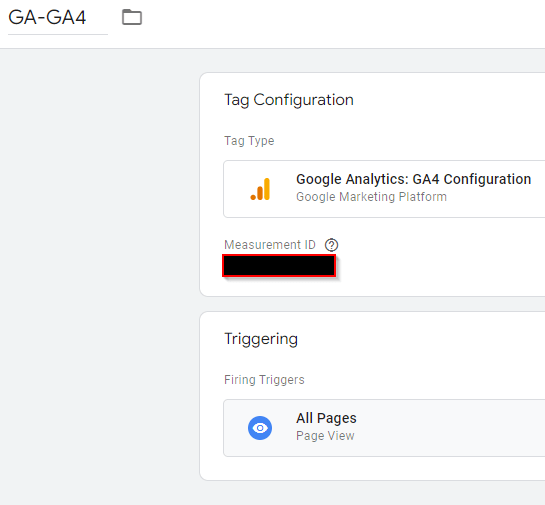Screen dimensions: 545x505
Task: Open the All Pages firing trigger
Action: click(x=384, y=428)
